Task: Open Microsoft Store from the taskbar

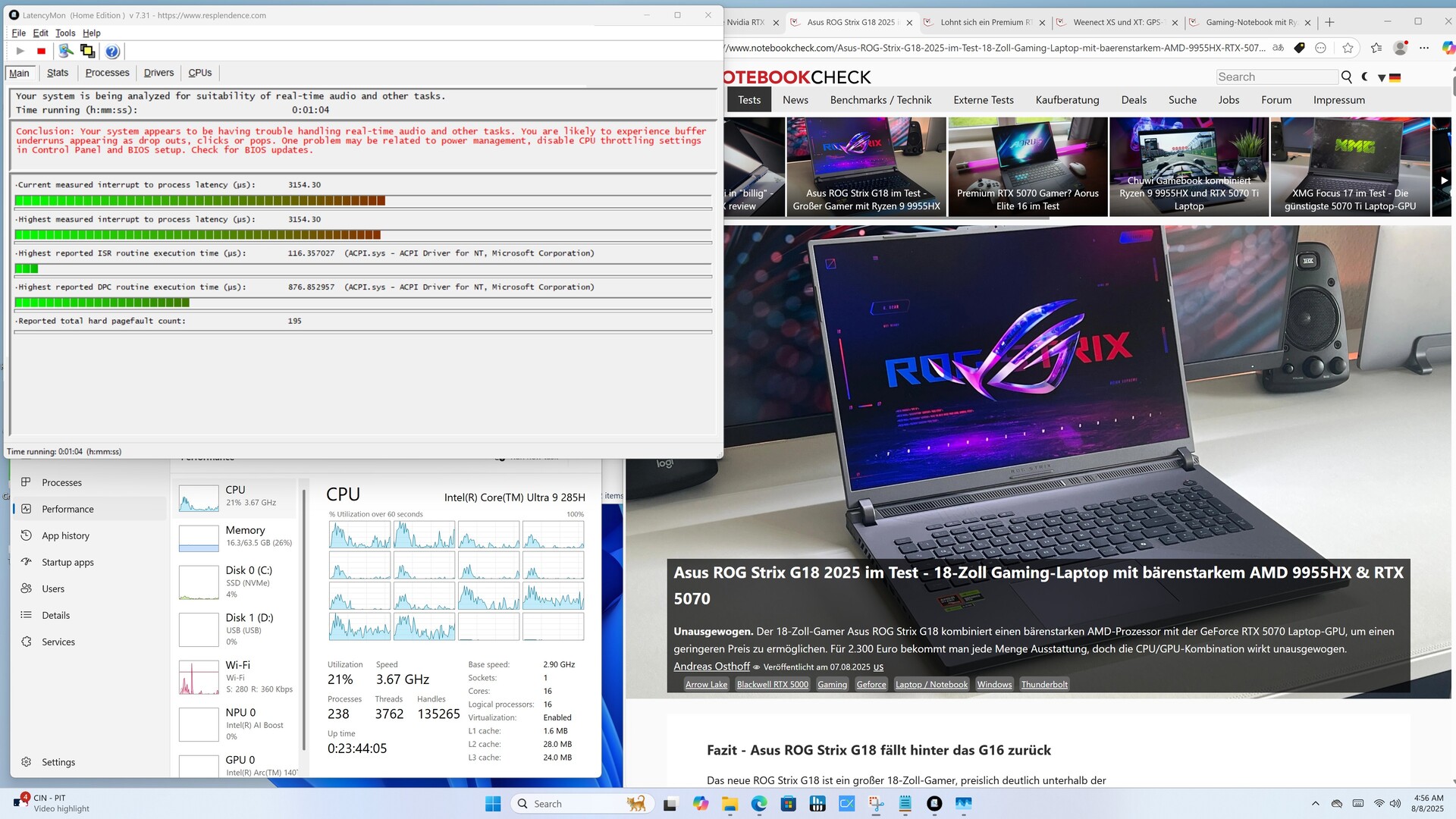Action: [x=788, y=804]
